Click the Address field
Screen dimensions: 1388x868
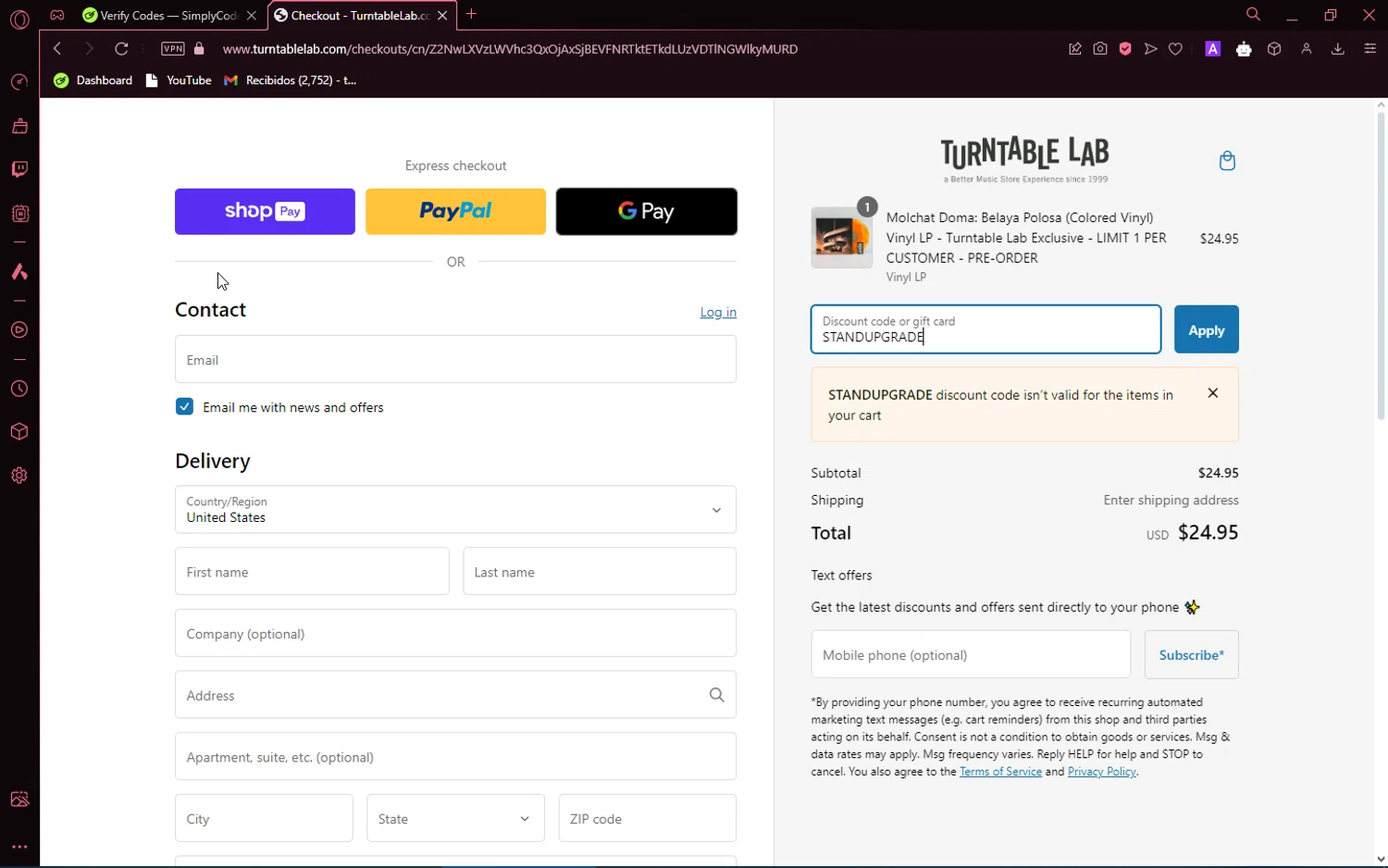point(456,695)
